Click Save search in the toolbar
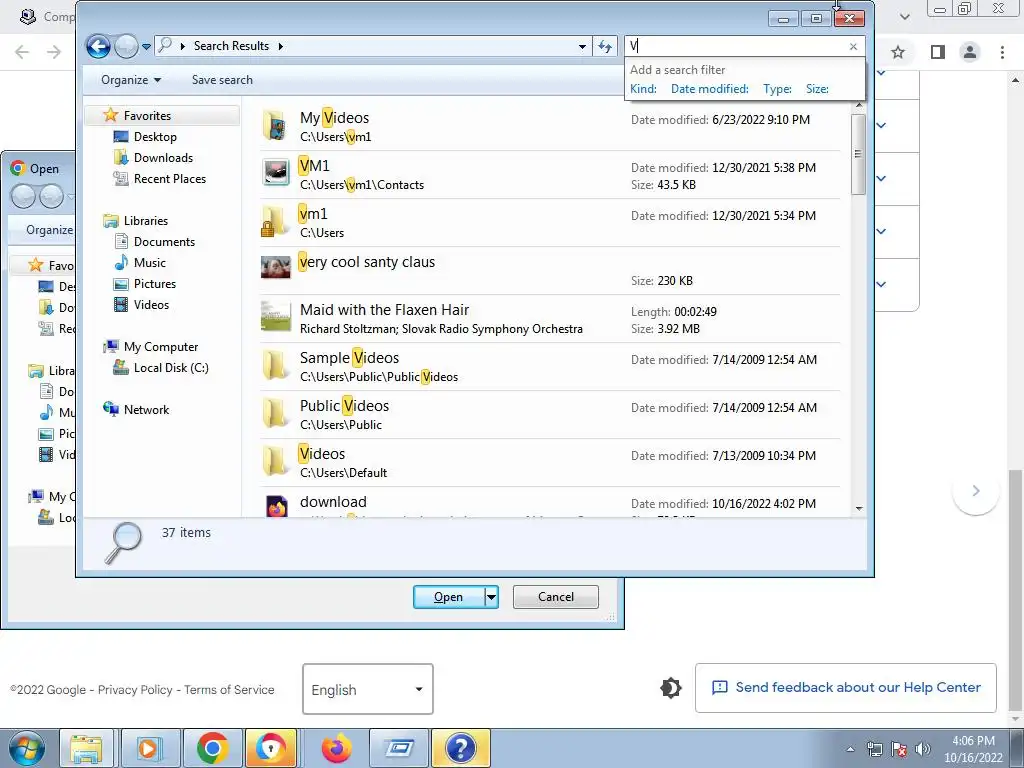This screenshot has height=768, width=1024. 222,80
